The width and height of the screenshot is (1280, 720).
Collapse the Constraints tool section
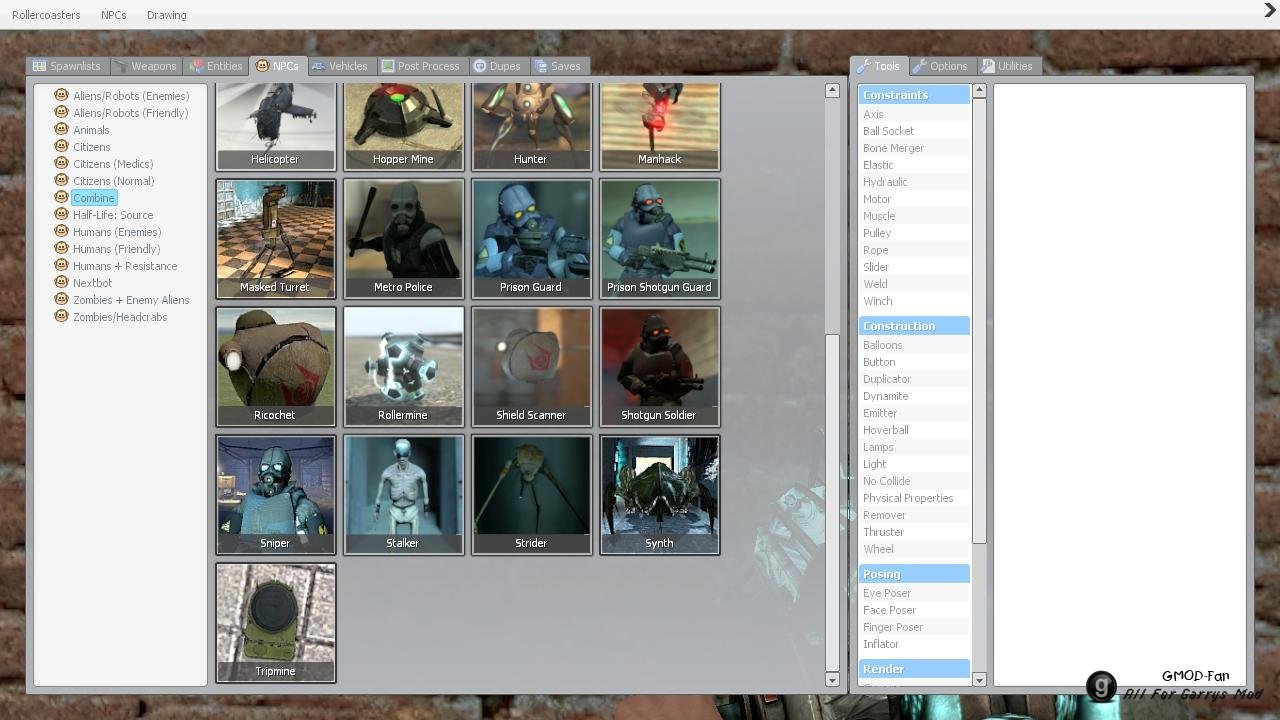click(x=914, y=95)
